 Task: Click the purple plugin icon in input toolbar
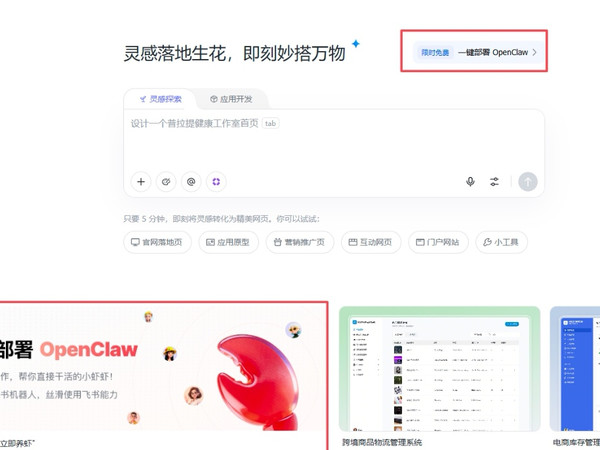click(216, 181)
